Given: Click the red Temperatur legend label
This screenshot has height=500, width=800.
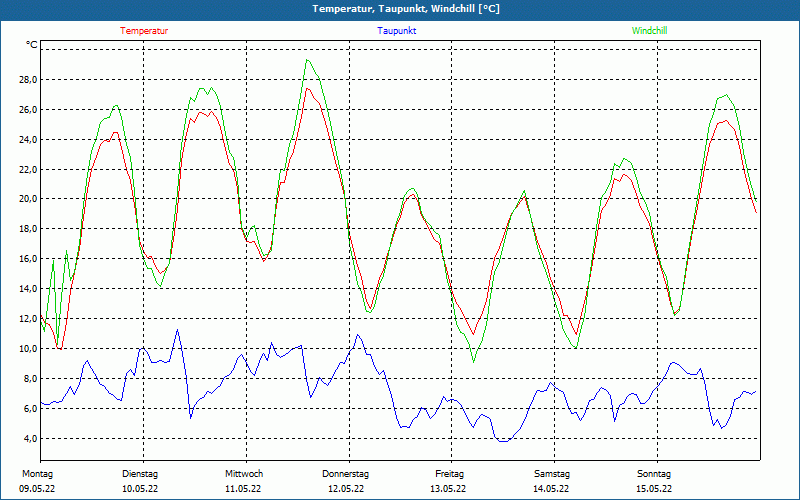Looking at the screenshot, I should [x=144, y=31].
